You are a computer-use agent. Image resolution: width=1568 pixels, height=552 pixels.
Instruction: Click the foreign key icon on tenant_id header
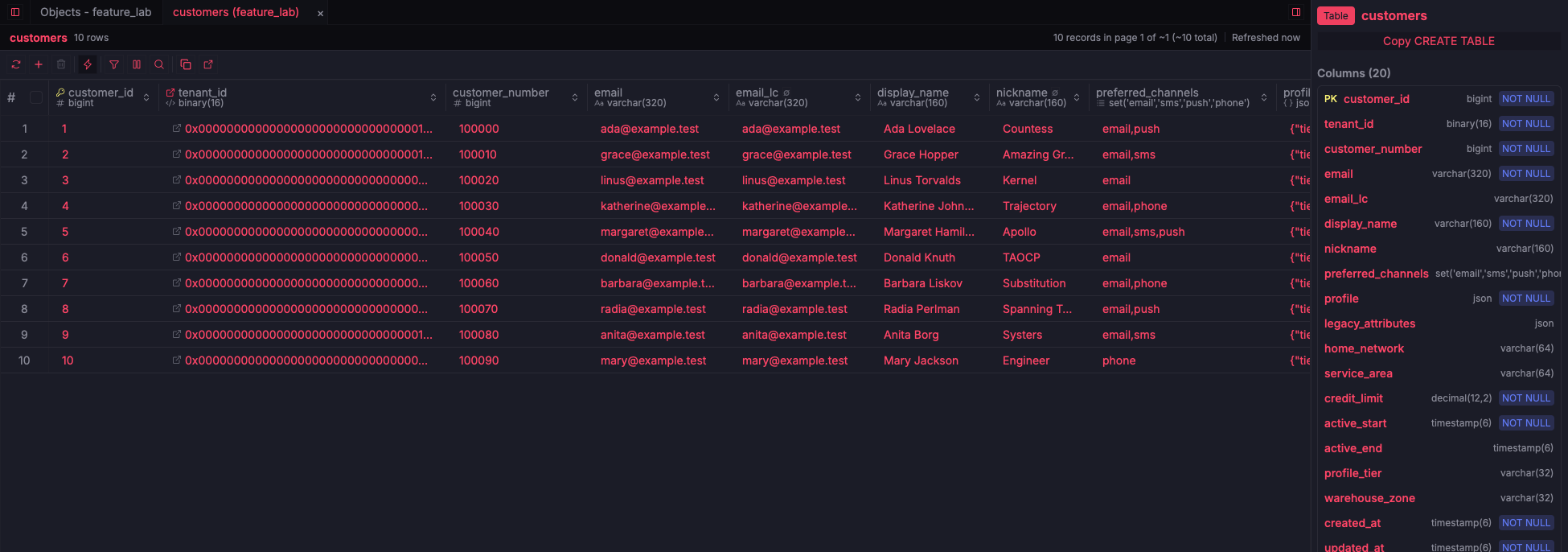[x=170, y=93]
